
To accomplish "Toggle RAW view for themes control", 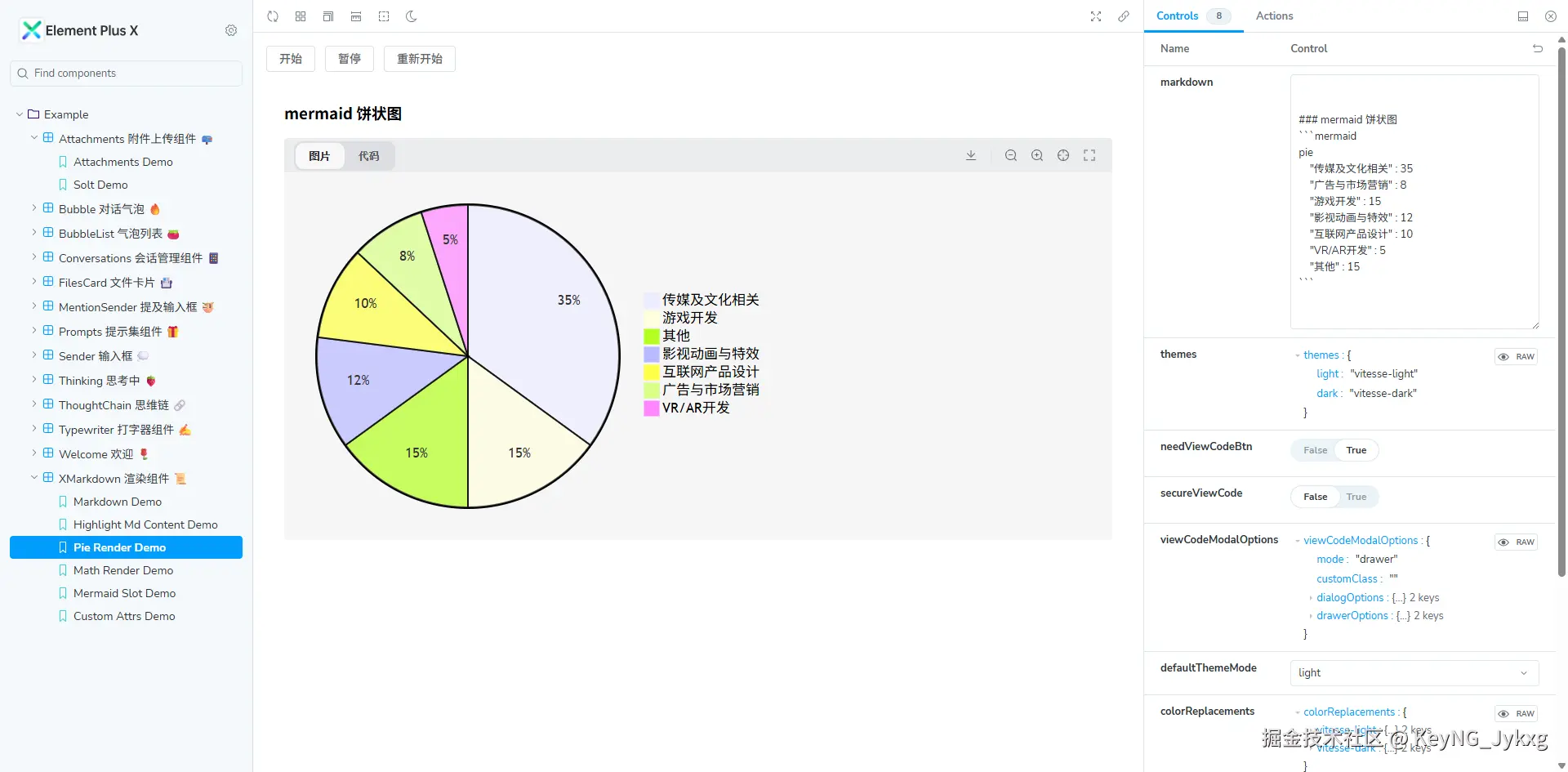I will (x=1517, y=357).
